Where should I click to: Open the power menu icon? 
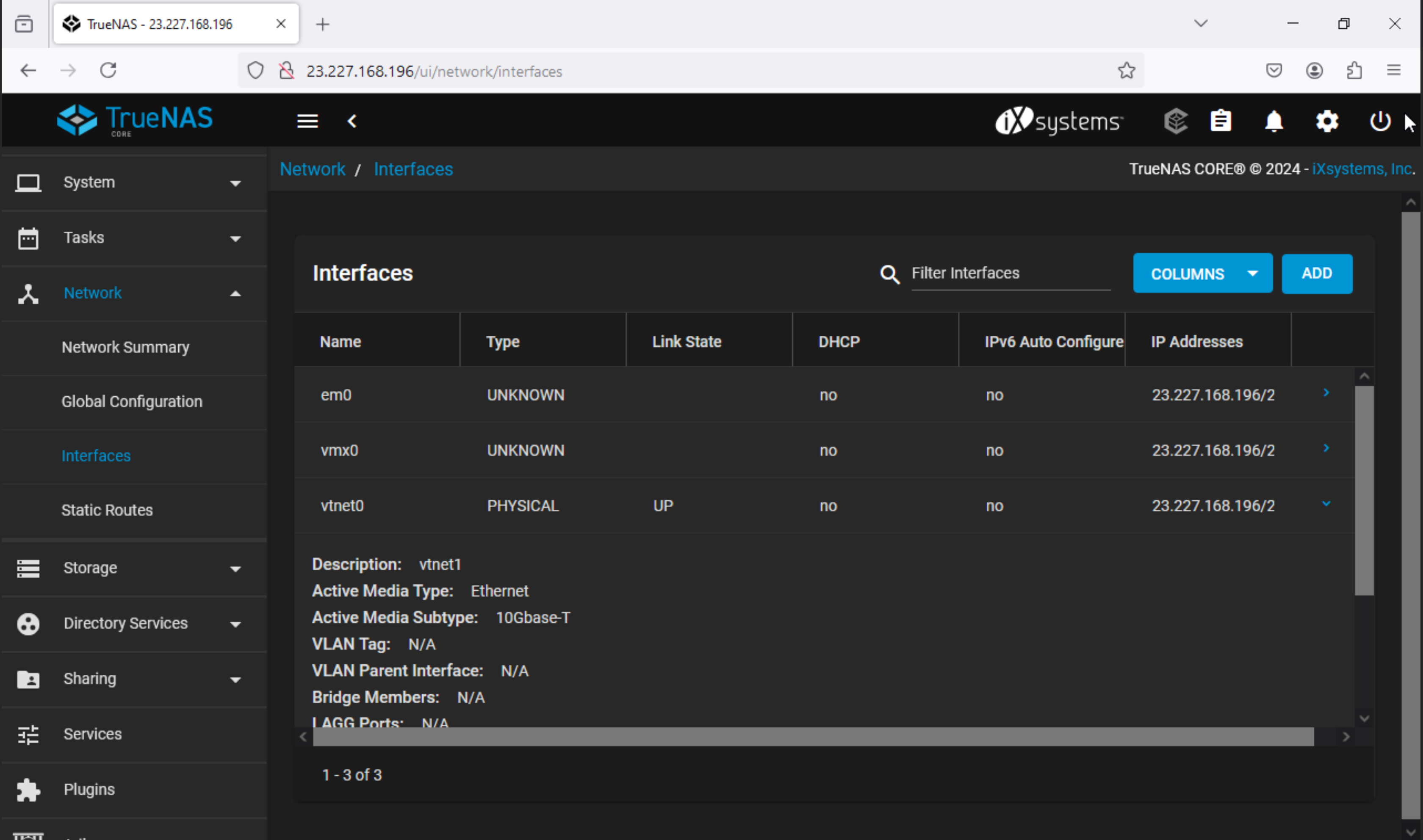[1380, 121]
